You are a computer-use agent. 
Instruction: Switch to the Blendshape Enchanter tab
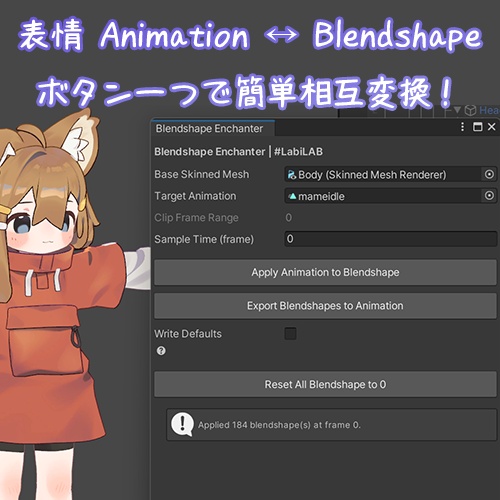point(213,128)
